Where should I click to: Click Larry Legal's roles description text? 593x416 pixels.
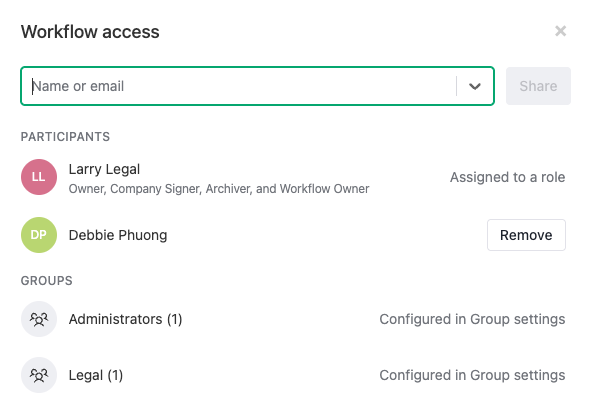(x=219, y=189)
